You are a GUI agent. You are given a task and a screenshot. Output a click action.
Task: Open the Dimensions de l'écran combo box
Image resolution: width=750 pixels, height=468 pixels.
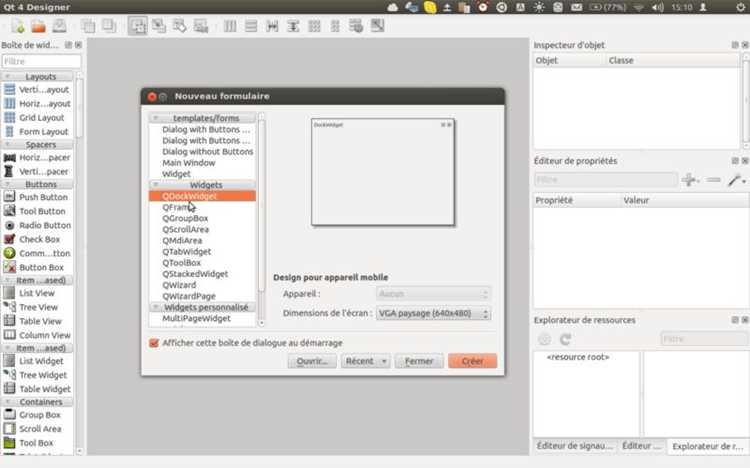click(x=433, y=313)
